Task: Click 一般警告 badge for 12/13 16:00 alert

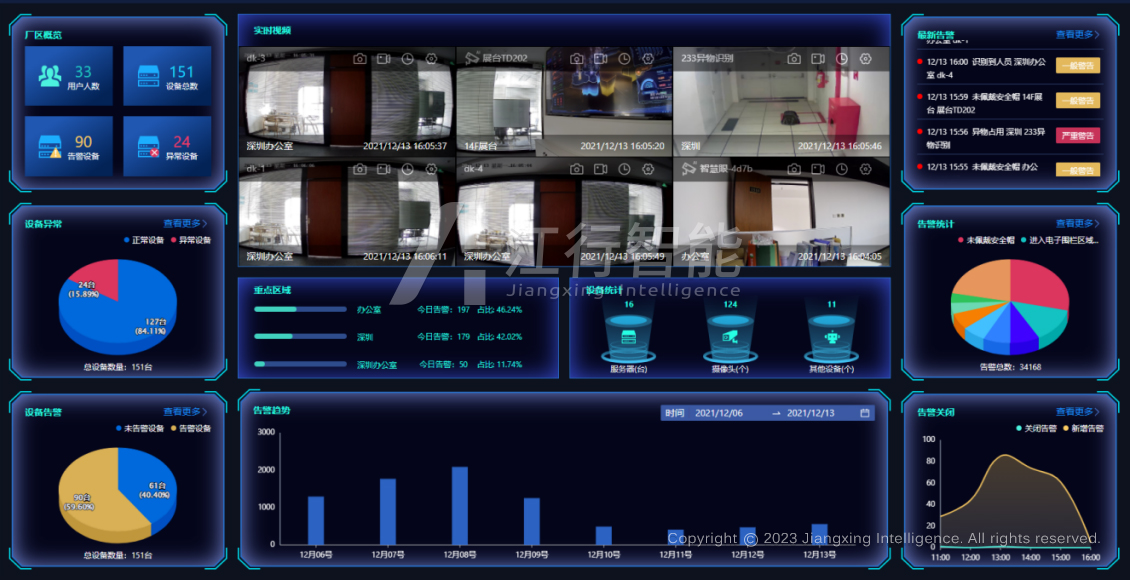Action: tap(1078, 65)
